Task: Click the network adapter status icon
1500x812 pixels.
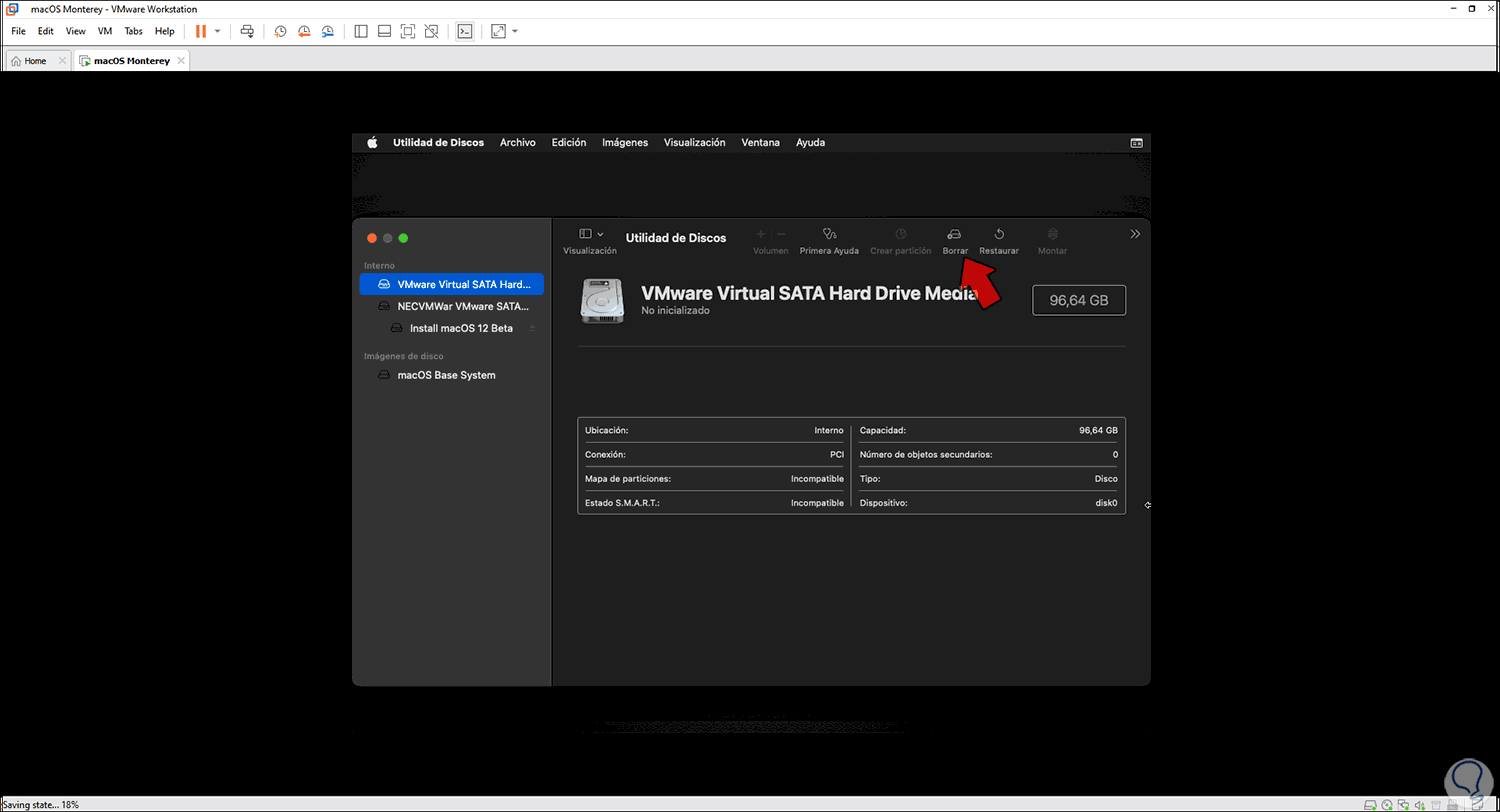Action: click(x=1405, y=804)
